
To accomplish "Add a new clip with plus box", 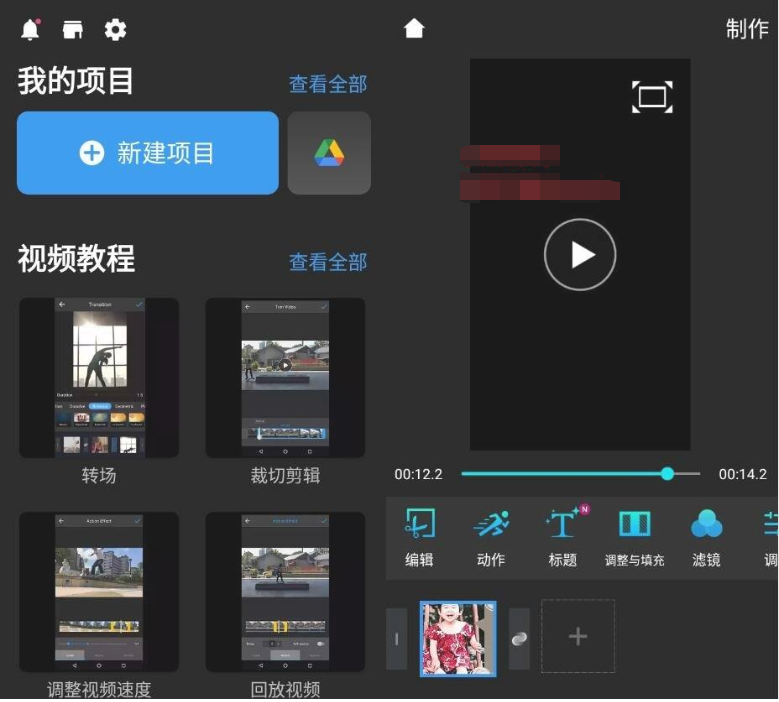I will click(578, 637).
